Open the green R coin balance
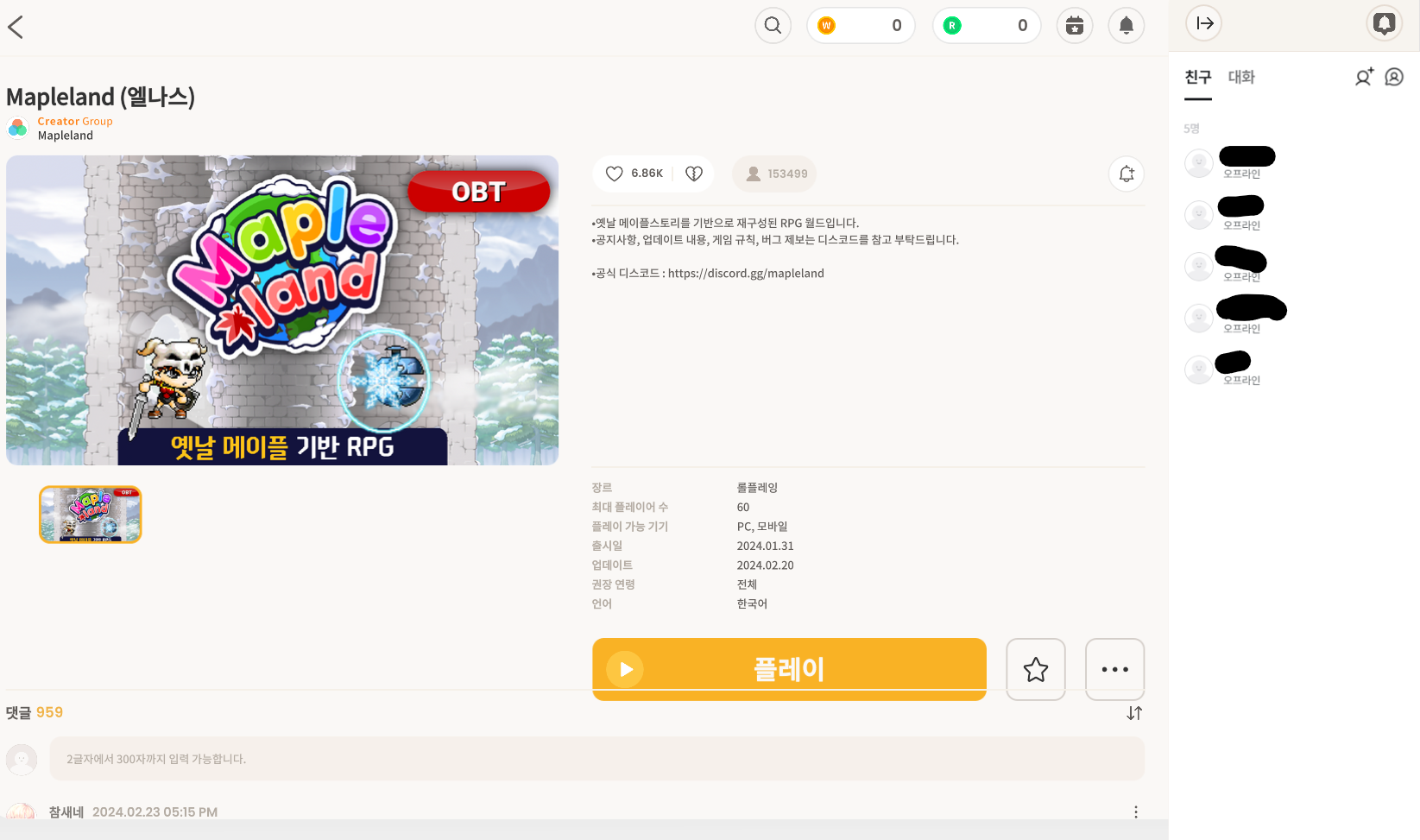The height and width of the screenshot is (840, 1420). pyautogui.click(x=987, y=25)
